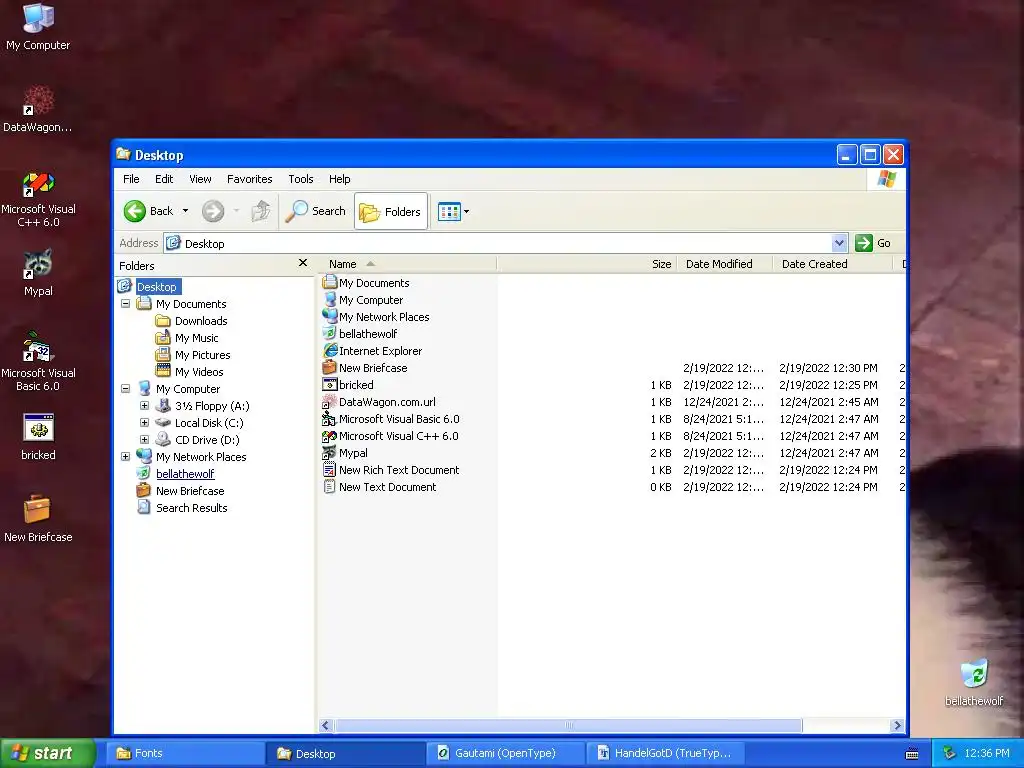Click horizontal scrollbar left arrow
This screenshot has height=768, width=1024.
(326, 725)
